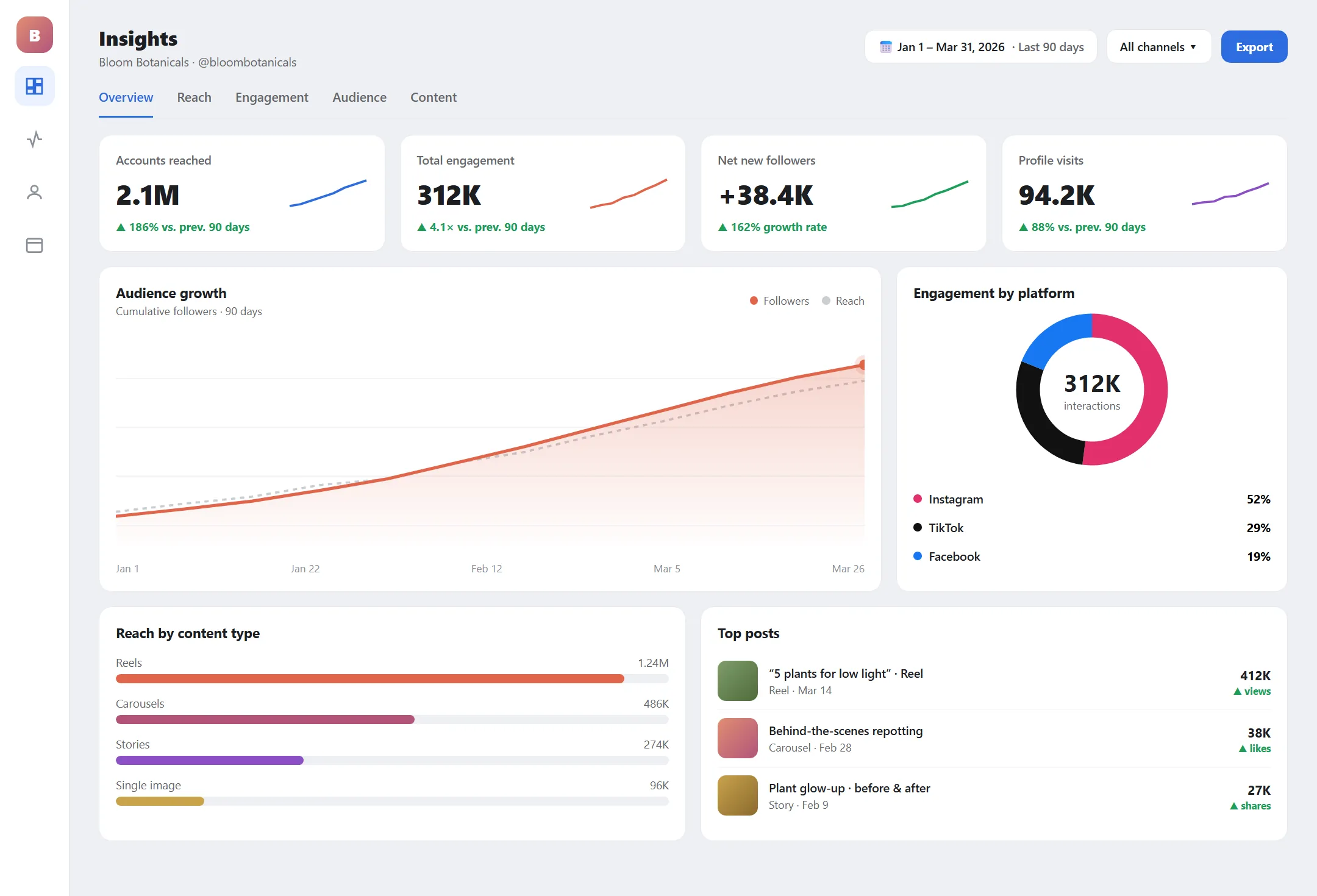Viewport: 1317px width, 896px height.
Task: Open the "5 plants for low light" post title
Action: [846, 674]
